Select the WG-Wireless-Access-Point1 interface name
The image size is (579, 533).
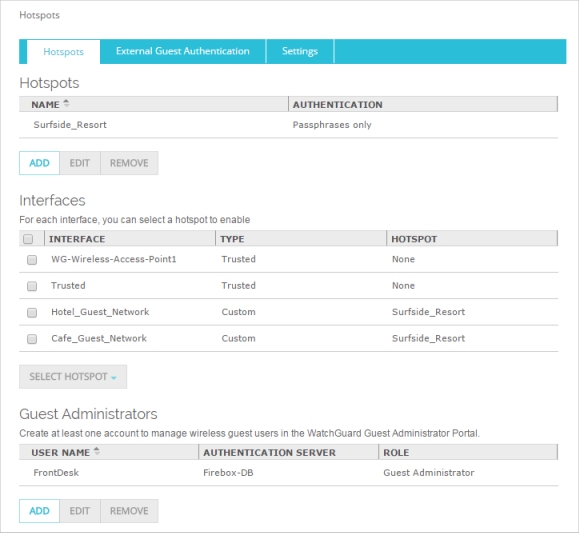[x=114, y=259]
